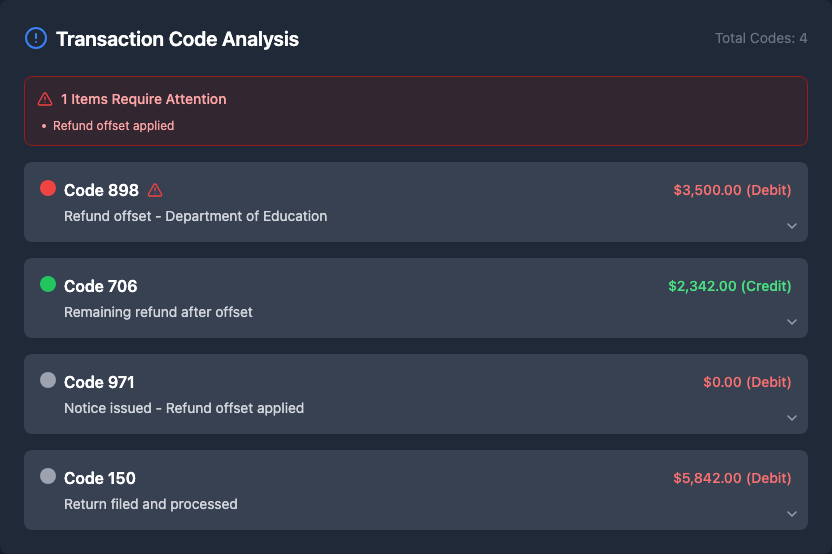Select the Code 706 heading
This screenshot has height=554, width=832.
tap(101, 286)
